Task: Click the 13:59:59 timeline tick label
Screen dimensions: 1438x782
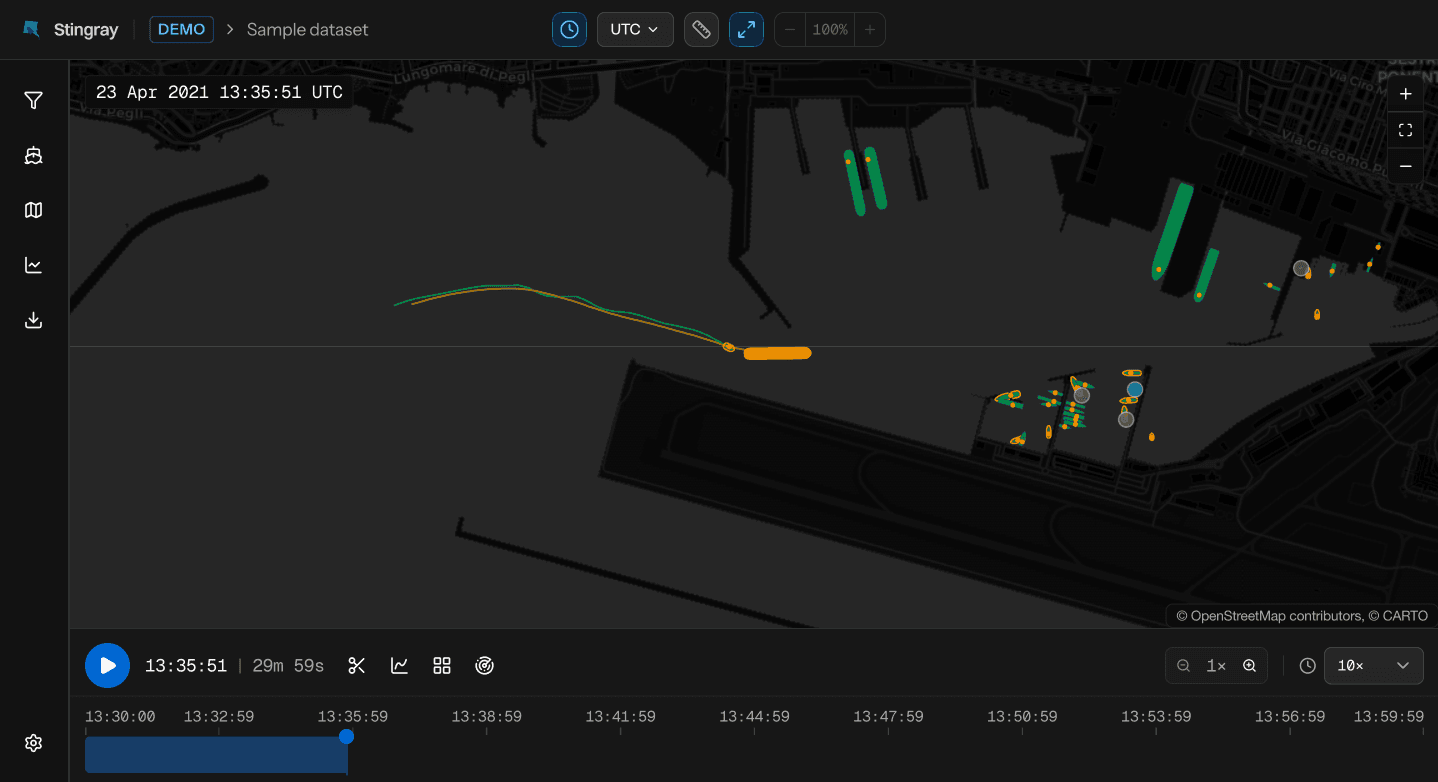Action: (x=1388, y=716)
